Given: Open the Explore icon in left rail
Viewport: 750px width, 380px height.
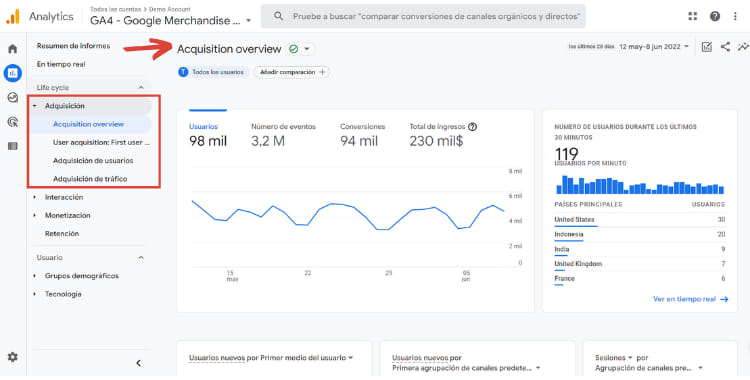Looking at the screenshot, I should click(x=13, y=98).
